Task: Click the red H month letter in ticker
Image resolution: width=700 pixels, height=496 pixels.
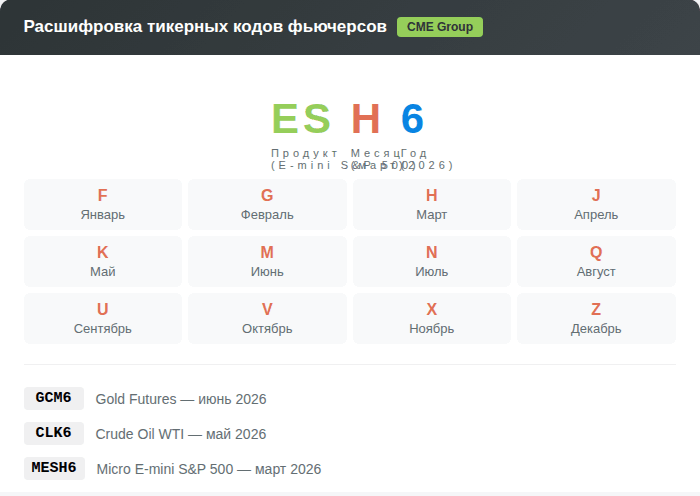Action: coord(366,120)
